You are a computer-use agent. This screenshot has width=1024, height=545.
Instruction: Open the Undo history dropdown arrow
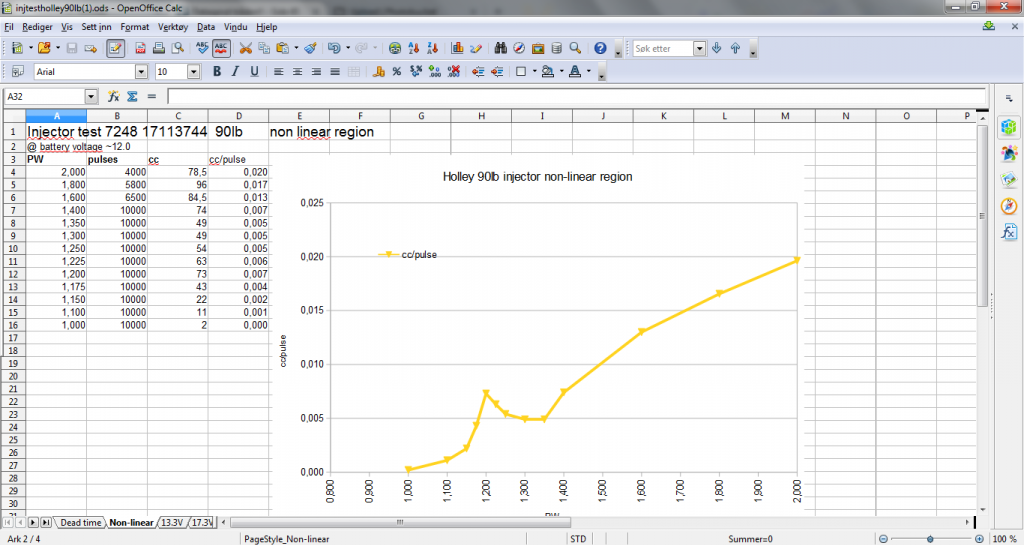click(x=348, y=48)
